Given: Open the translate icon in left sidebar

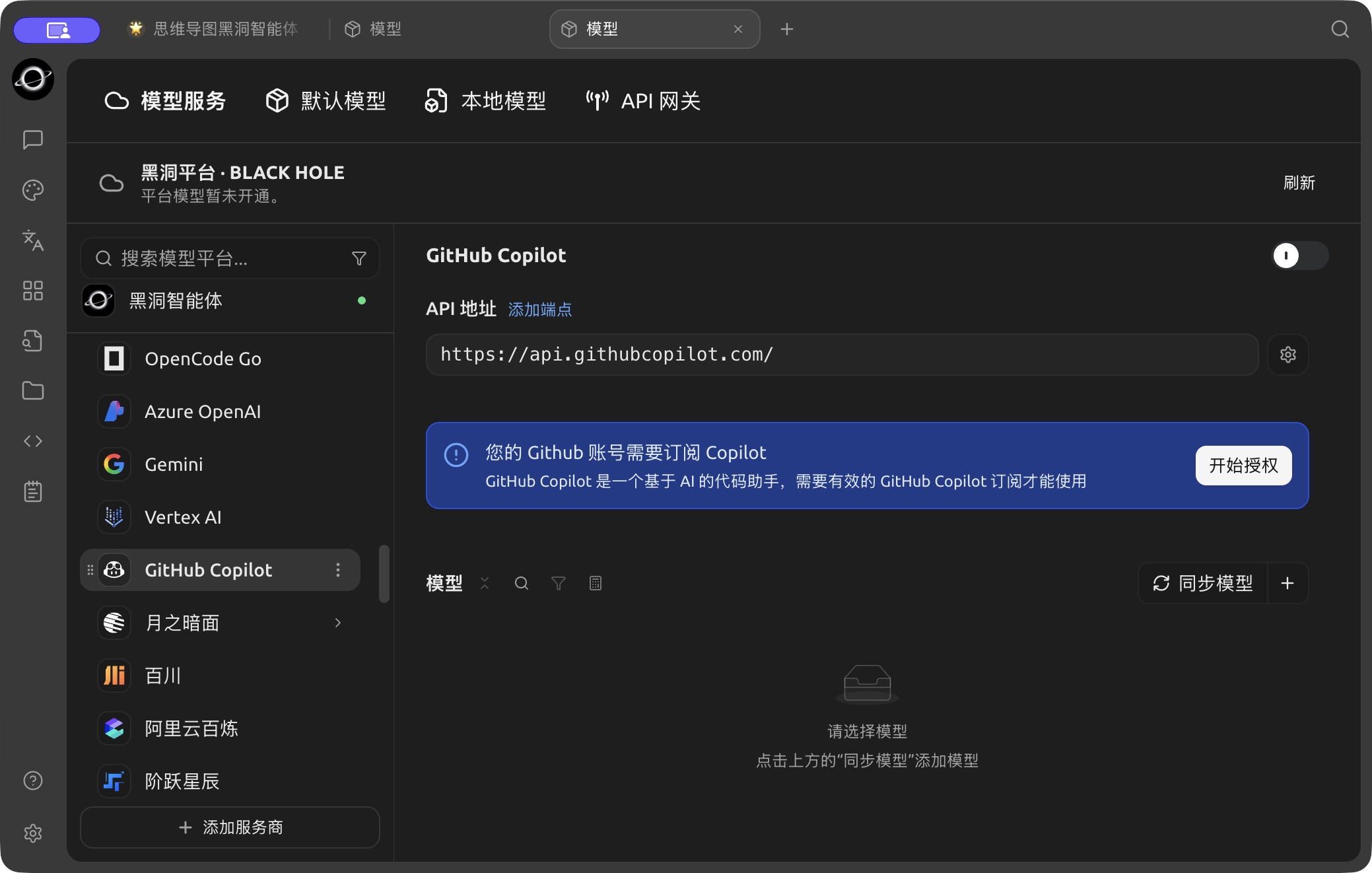Looking at the screenshot, I should click(33, 240).
